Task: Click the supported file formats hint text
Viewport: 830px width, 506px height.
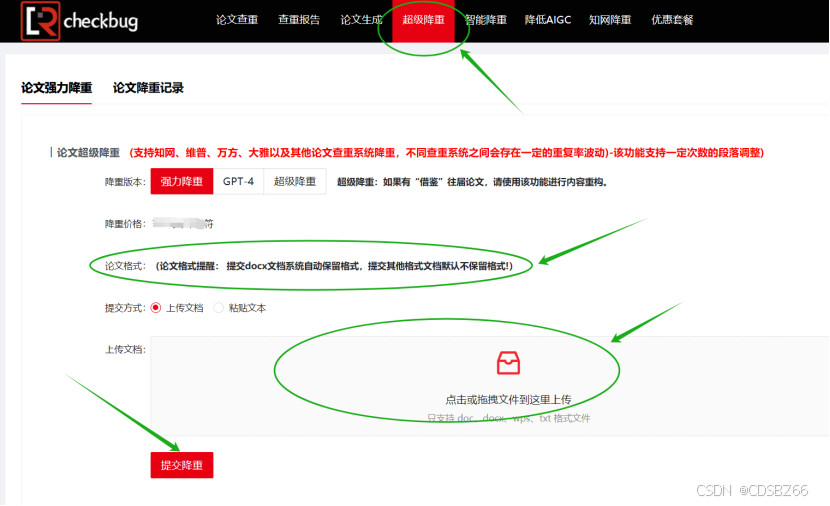Action: point(508,418)
